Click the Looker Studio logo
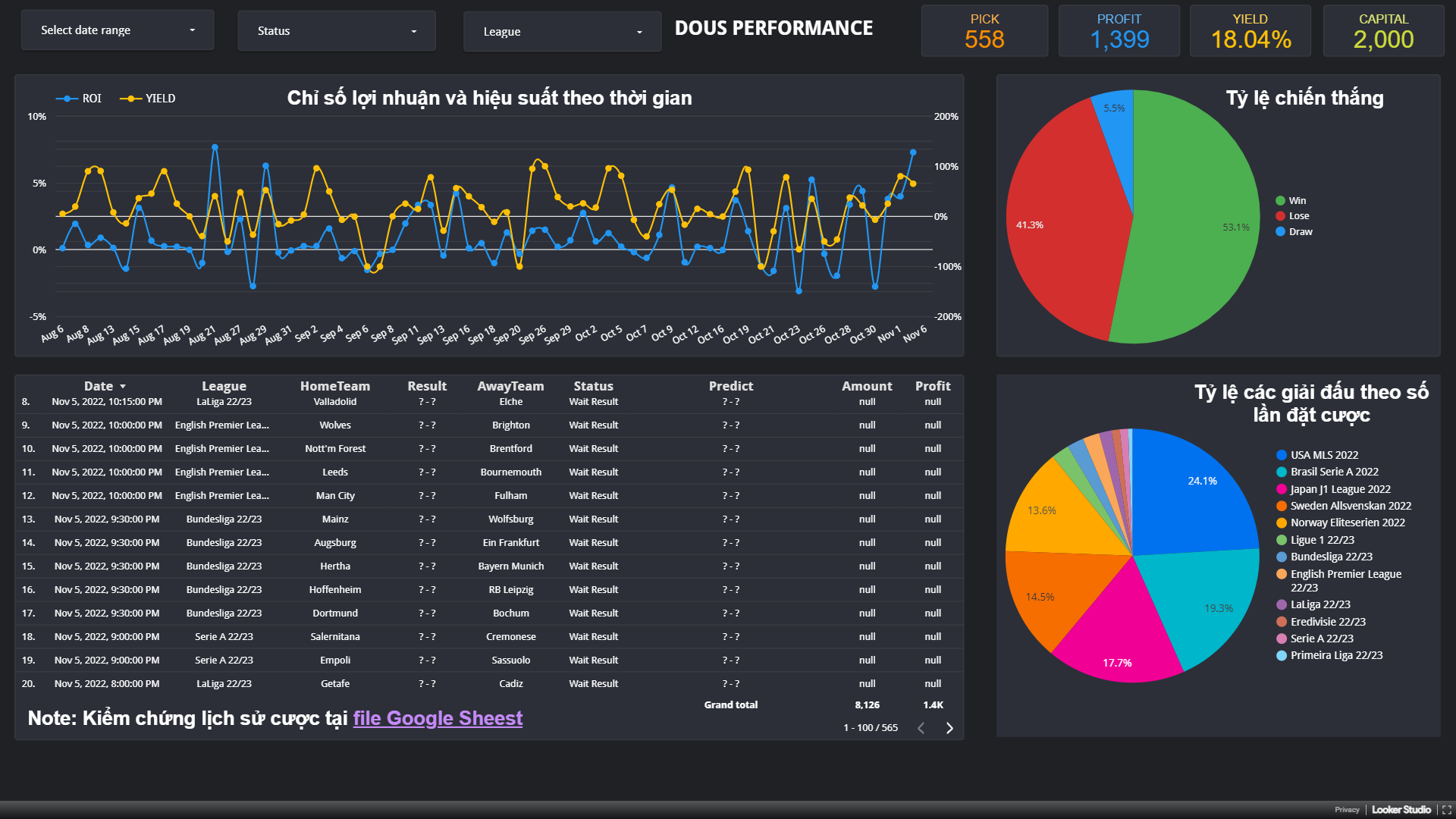 1401,810
